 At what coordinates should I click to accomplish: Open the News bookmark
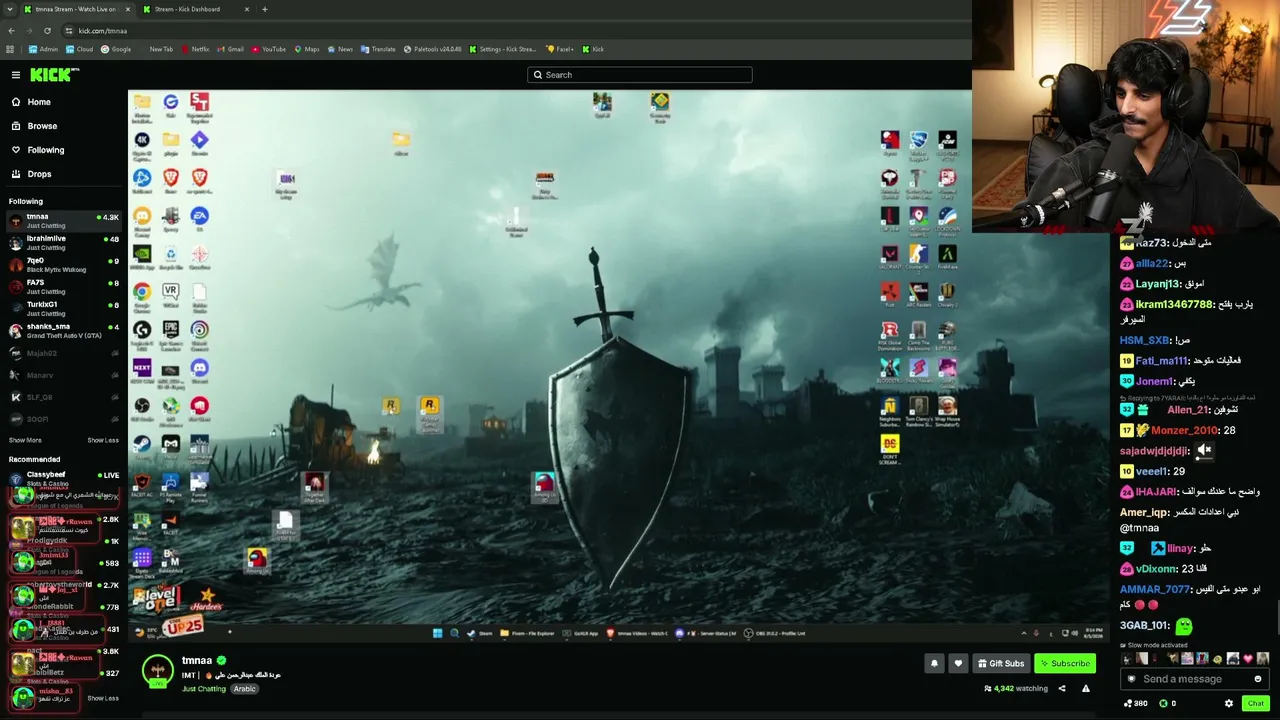pyautogui.click(x=341, y=49)
